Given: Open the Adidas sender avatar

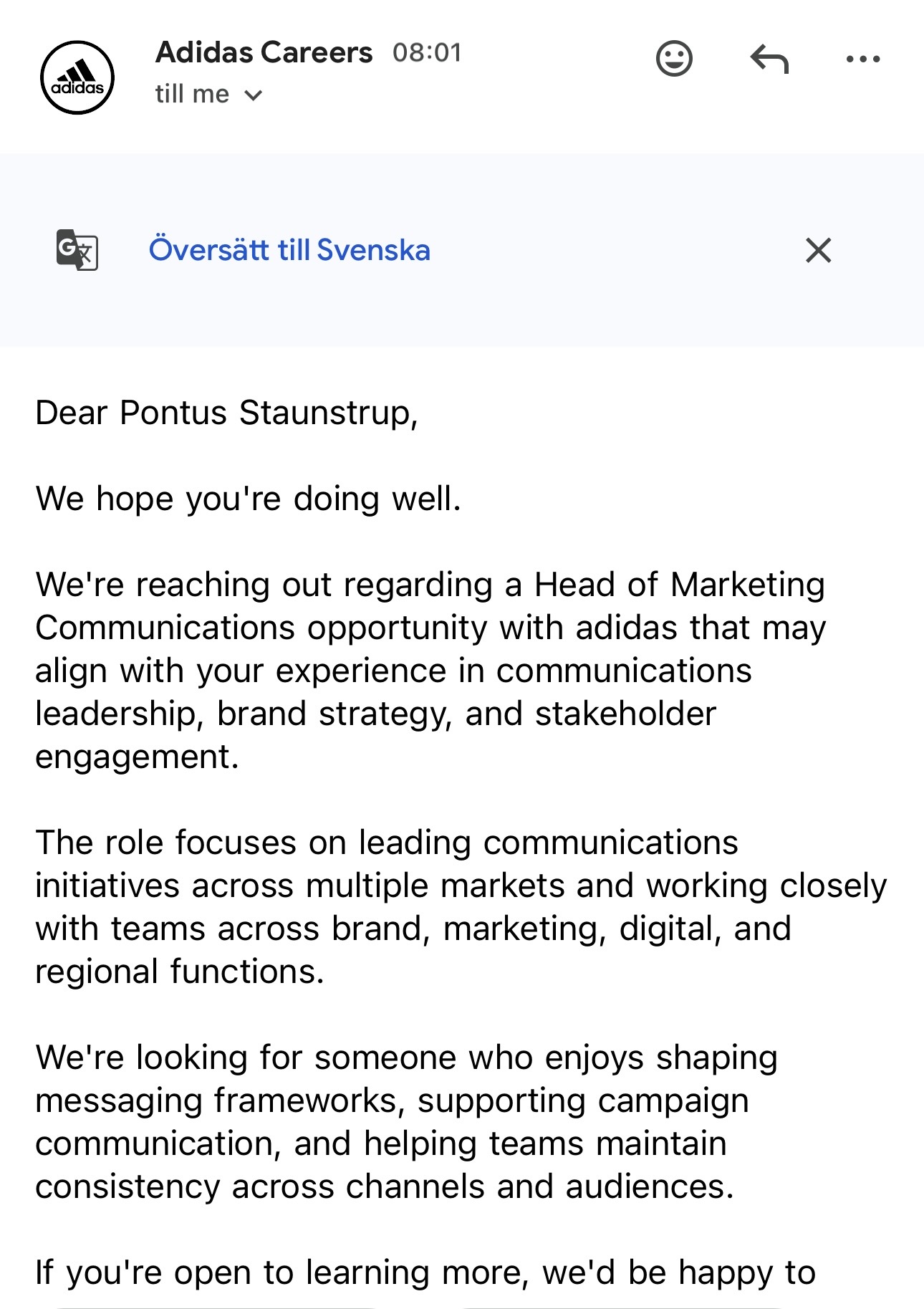Looking at the screenshot, I should tap(77, 77).
